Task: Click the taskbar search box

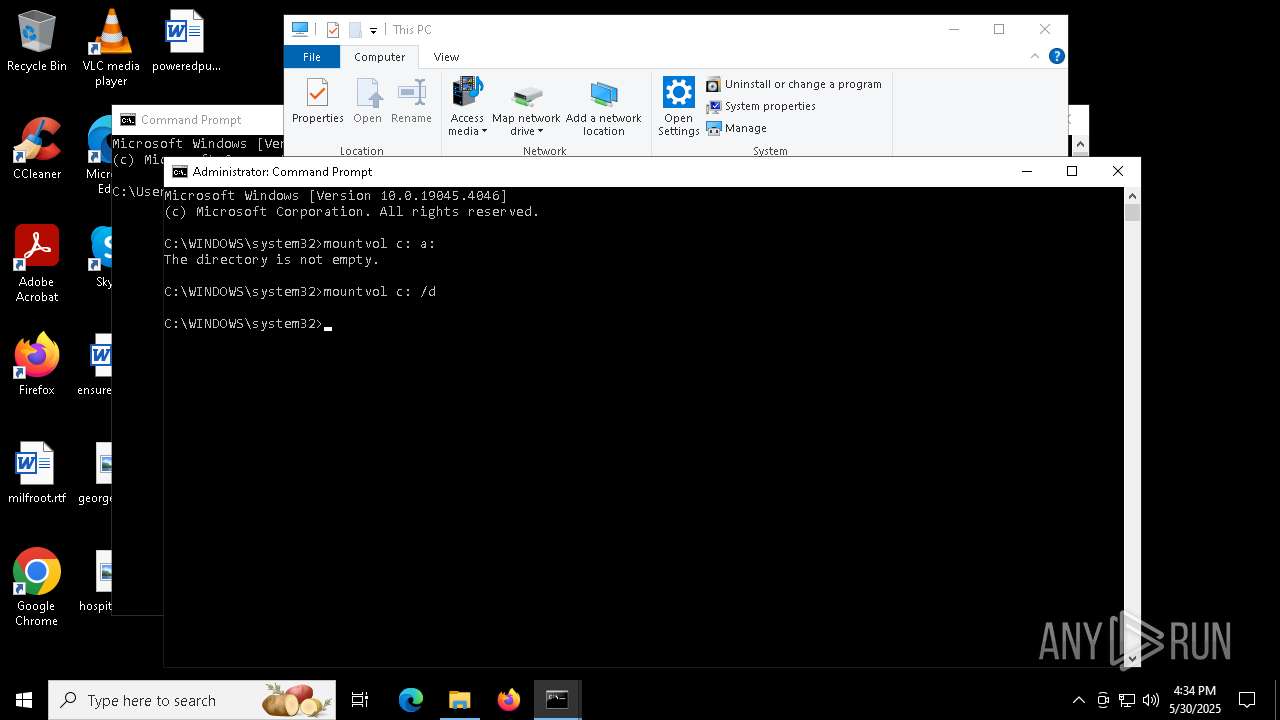Action: click(x=192, y=700)
